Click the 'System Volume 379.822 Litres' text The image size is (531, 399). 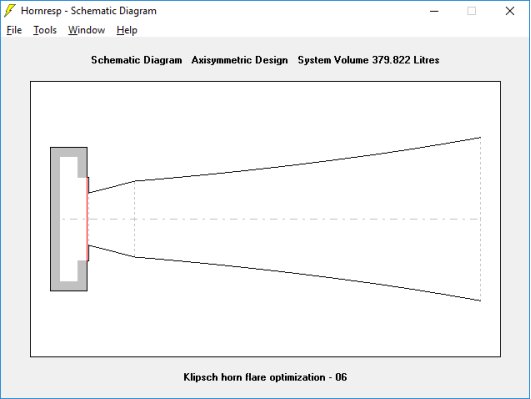pos(368,60)
